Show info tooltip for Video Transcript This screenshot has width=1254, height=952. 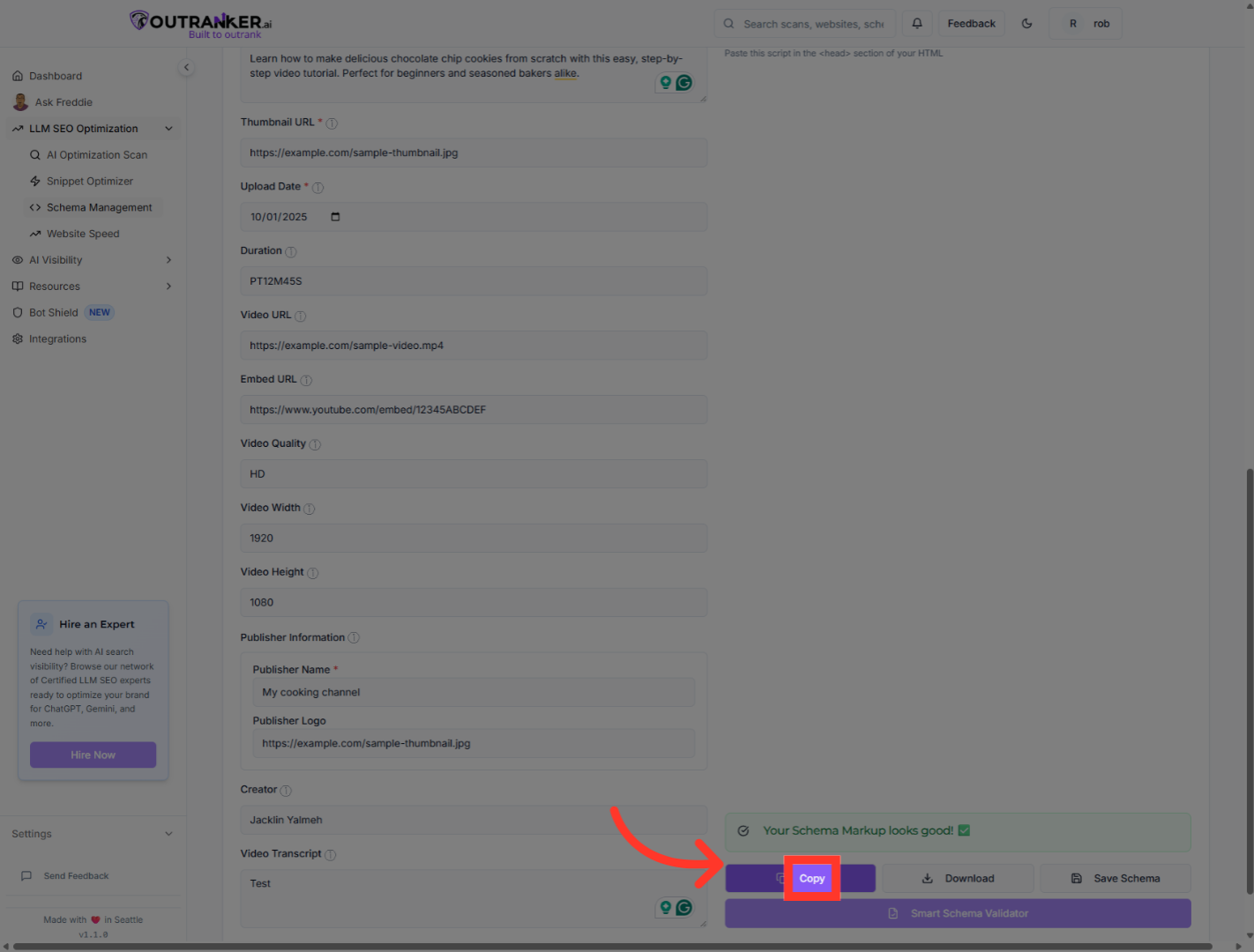tap(331, 855)
